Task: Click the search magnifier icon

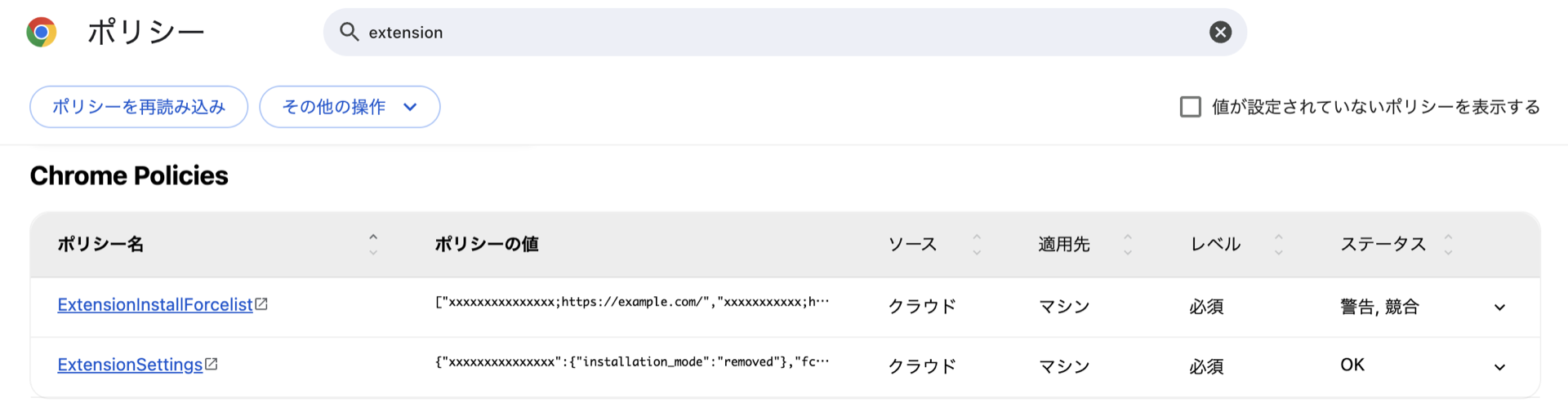Action: click(x=349, y=32)
